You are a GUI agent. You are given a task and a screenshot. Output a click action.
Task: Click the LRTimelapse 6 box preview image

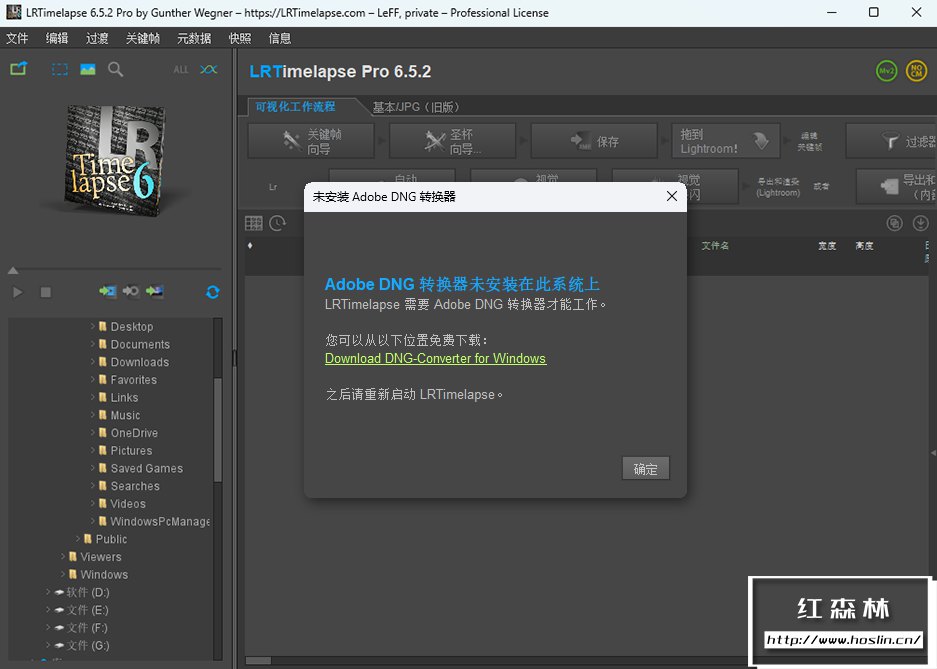(114, 160)
